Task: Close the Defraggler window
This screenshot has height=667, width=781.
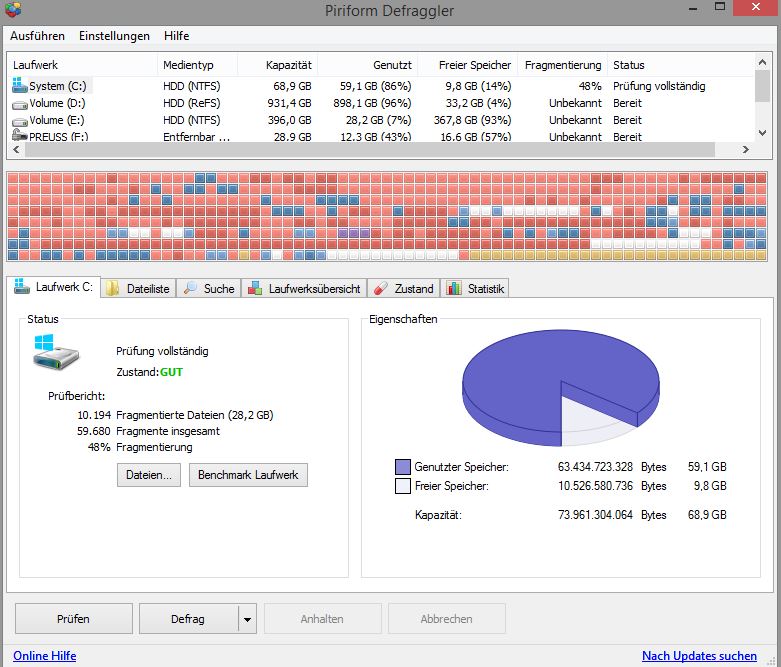Action: 756,7
